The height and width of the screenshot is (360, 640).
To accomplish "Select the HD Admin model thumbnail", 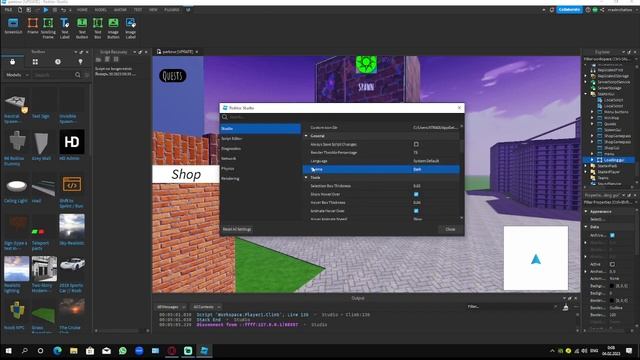I will [72, 142].
